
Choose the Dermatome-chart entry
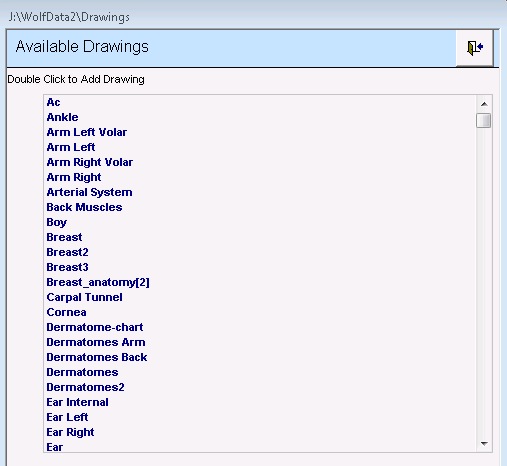(95, 327)
